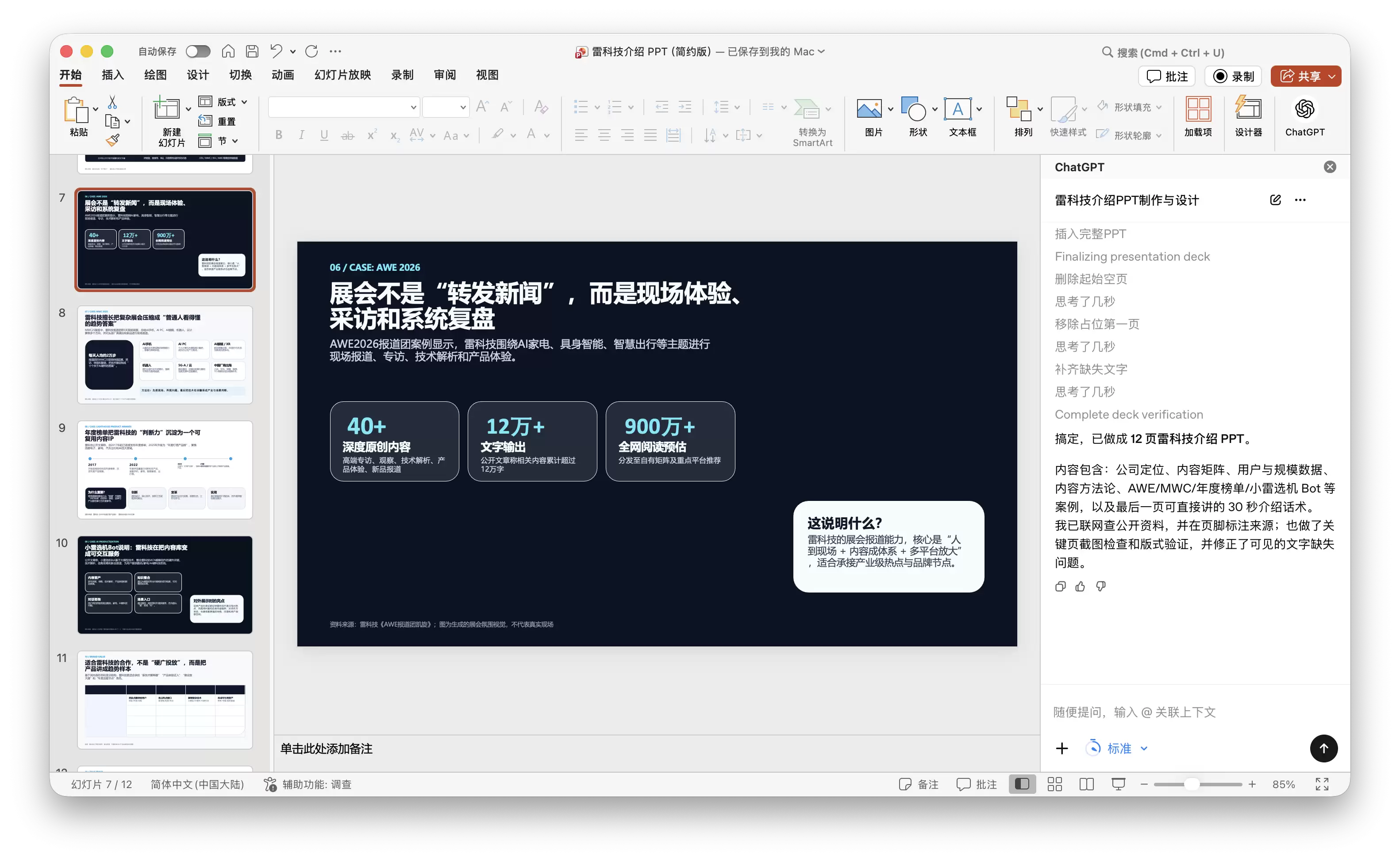This screenshot has height=862, width=1400.
Task: Expand the 共享 share dropdown arrow
Action: (x=1331, y=76)
